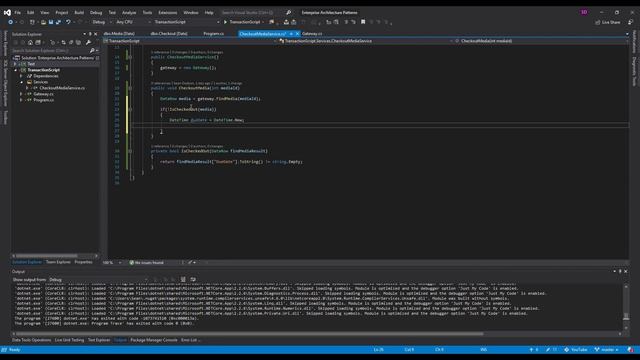Click Solution Explorer Collapse All icon
Viewport: 640px width, 360px height.
(x=71, y=42)
